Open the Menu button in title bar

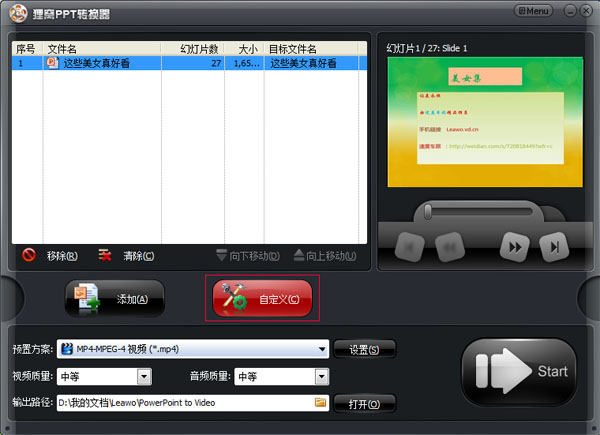533,11
